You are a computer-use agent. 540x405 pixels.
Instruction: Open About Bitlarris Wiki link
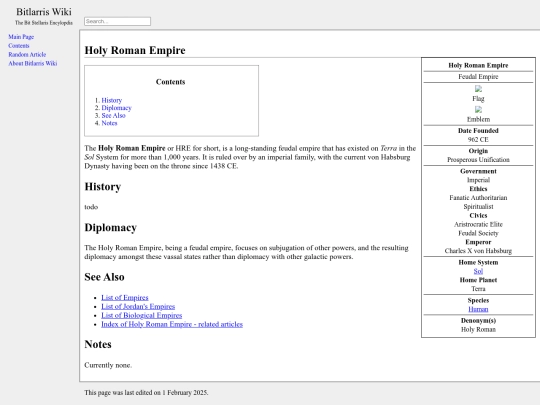[33, 63]
